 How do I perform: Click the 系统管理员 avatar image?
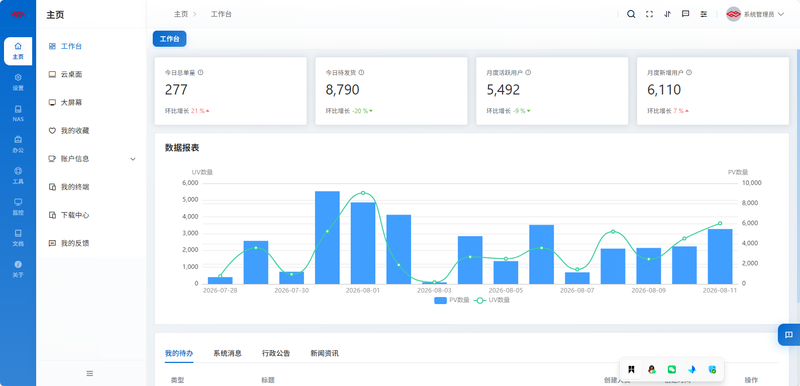point(733,14)
